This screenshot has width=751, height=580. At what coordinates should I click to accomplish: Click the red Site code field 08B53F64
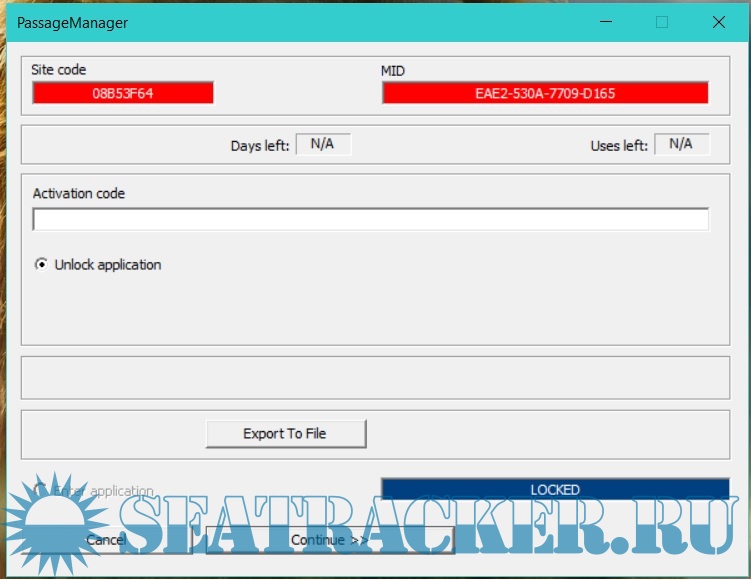(x=123, y=93)
